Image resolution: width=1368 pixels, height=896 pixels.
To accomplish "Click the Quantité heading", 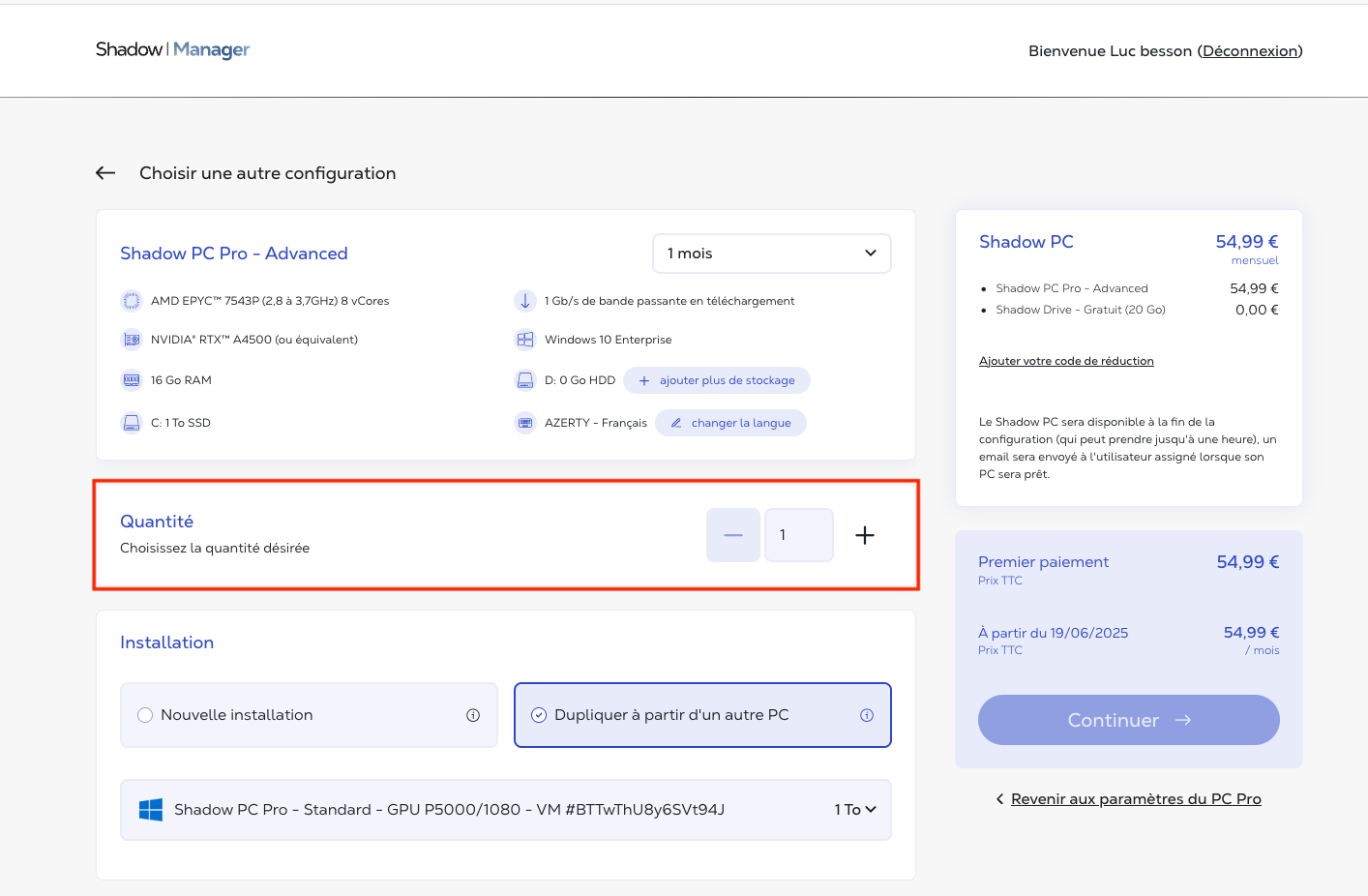I will tap(157, 522).
